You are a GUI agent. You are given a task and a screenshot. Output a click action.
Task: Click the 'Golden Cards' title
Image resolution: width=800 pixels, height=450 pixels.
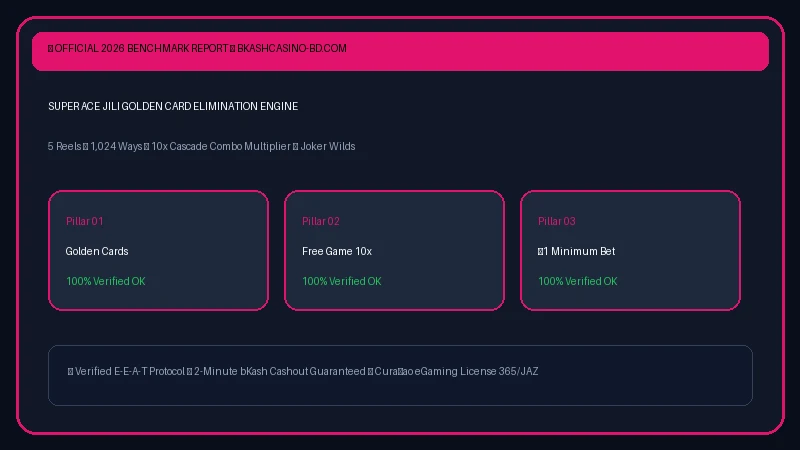pos(97,251)
